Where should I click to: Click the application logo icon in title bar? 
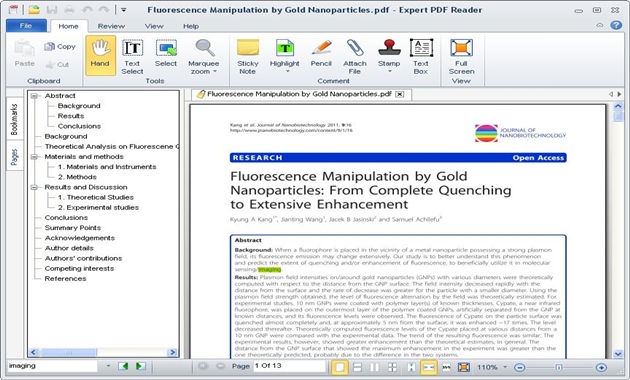(13, 9)
